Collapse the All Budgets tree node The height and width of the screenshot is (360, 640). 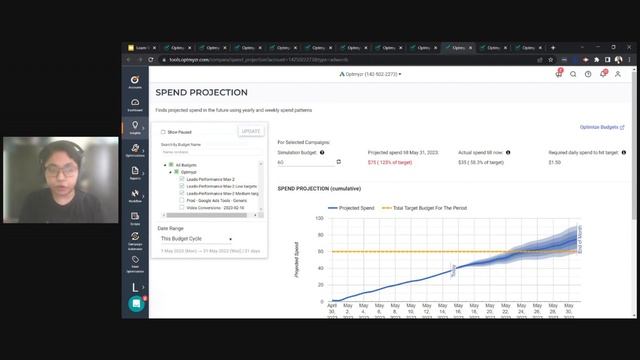tap(165, 165)
